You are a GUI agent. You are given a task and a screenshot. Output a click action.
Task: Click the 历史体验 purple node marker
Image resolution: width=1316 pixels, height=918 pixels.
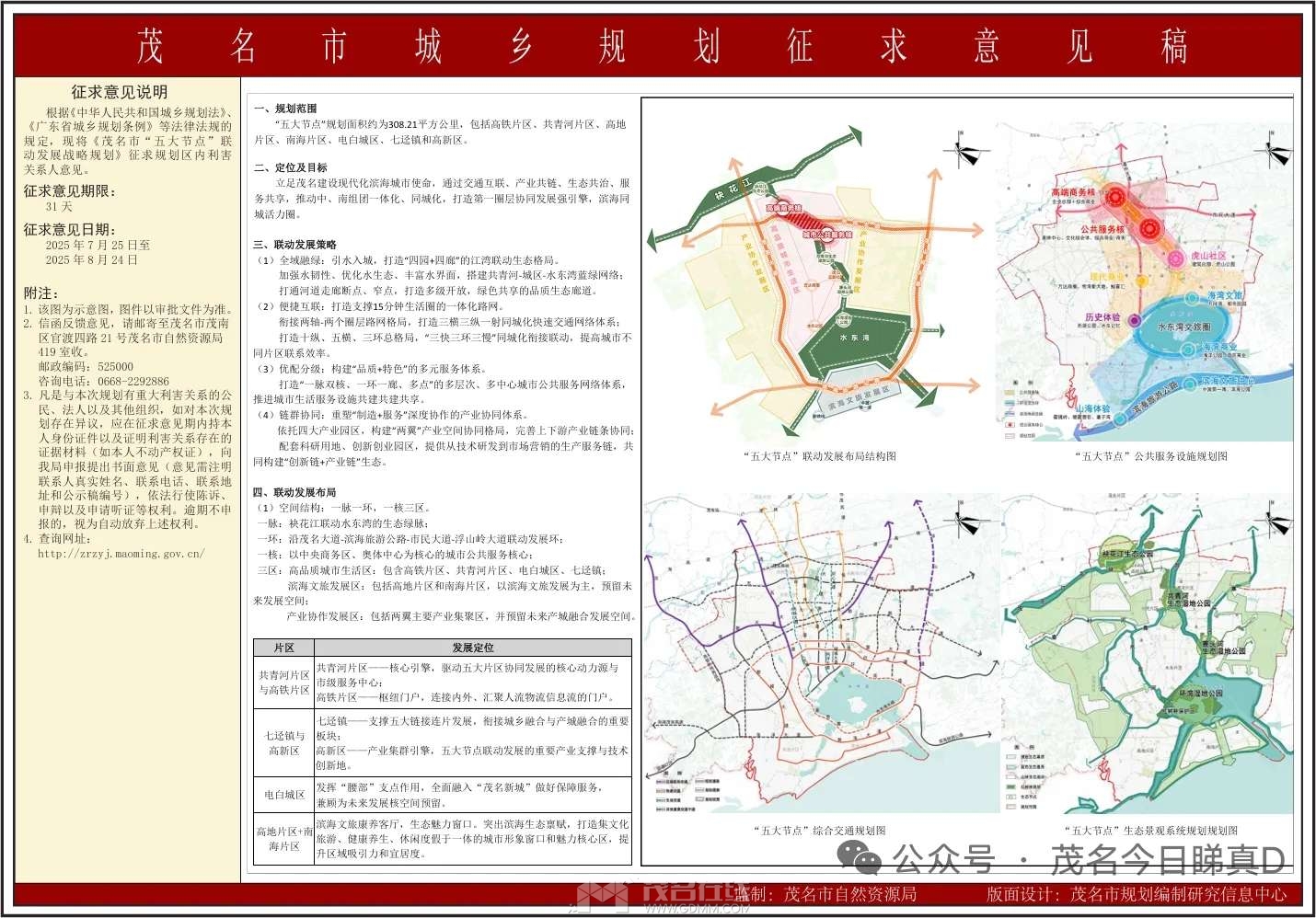pos(1135,321)
